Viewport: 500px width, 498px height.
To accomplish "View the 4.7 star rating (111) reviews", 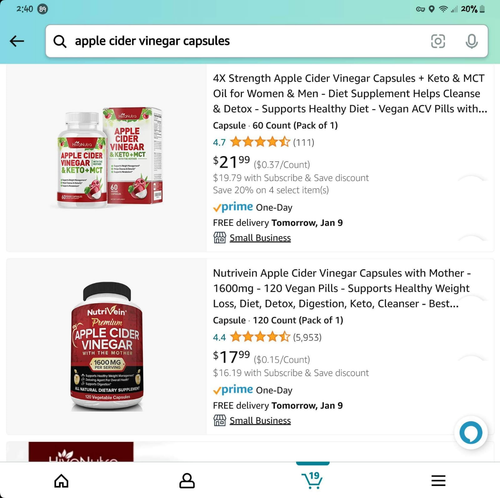I will (263, 142).
